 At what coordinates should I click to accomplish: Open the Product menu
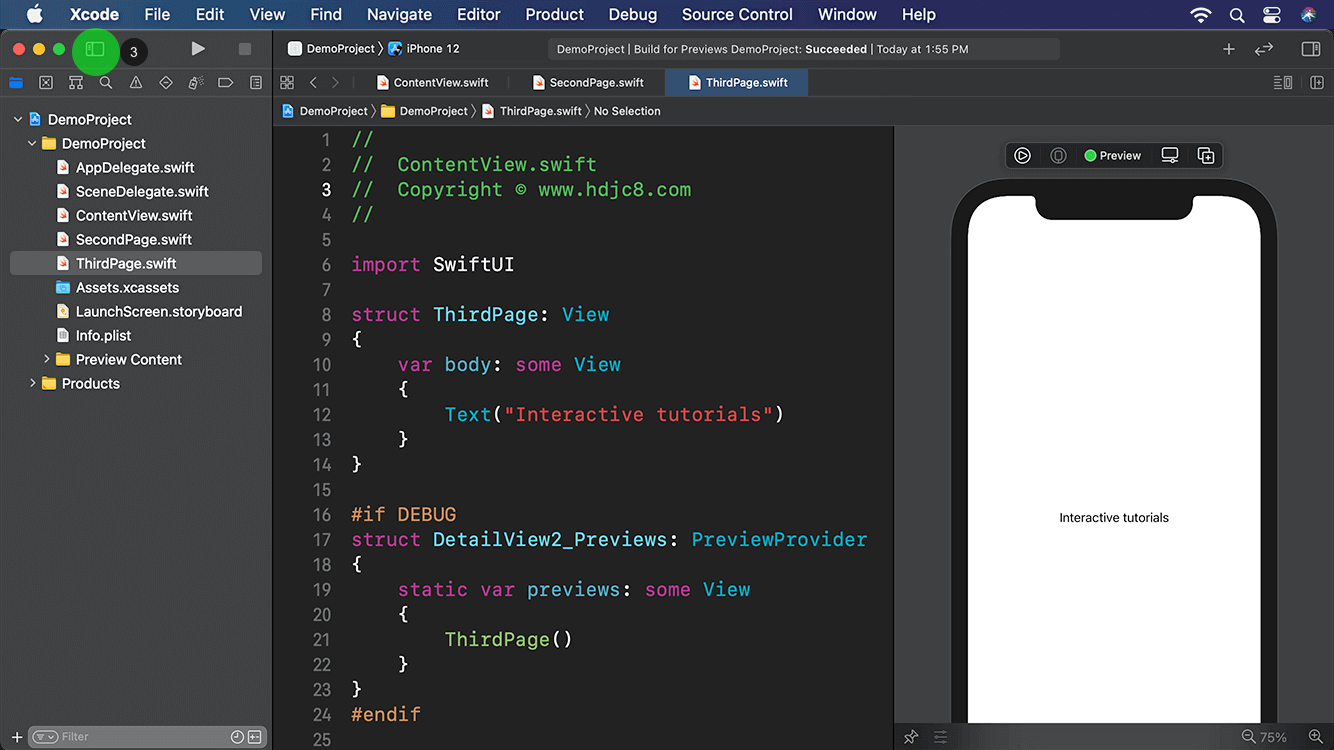coord(555,14)
